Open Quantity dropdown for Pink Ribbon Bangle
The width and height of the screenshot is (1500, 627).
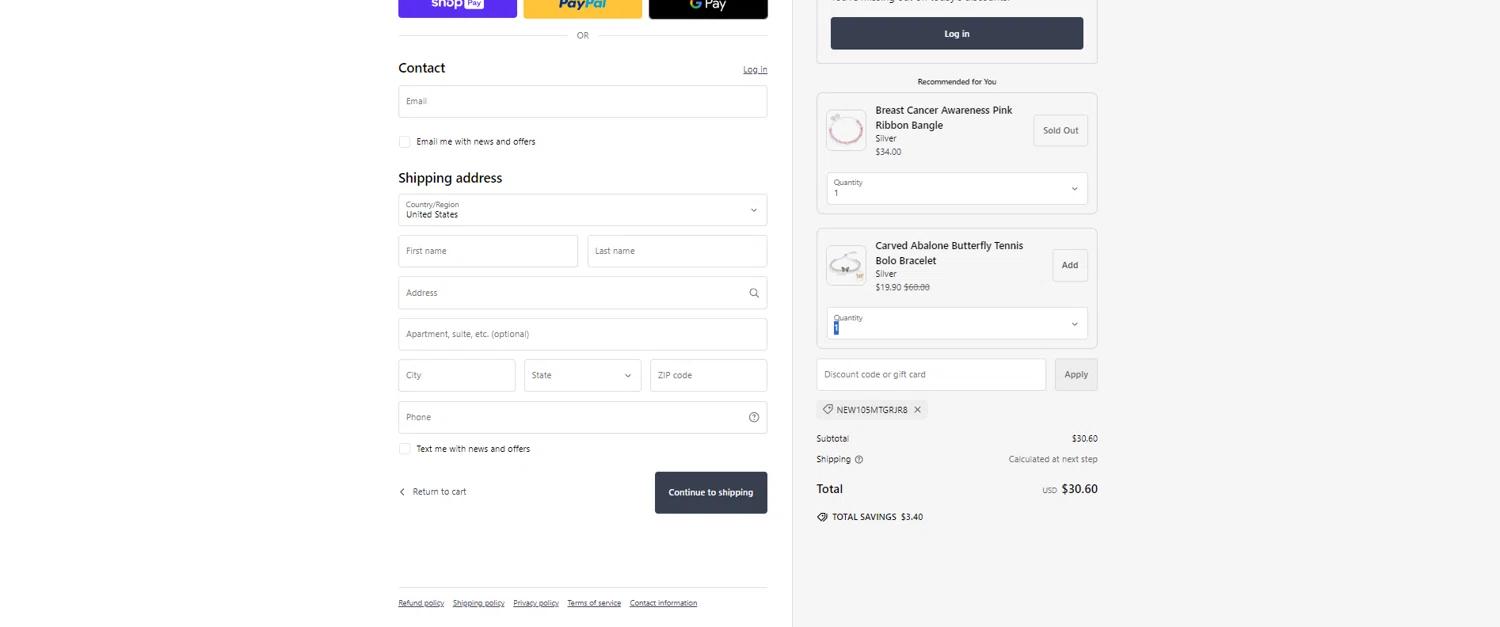pos(957,188)
